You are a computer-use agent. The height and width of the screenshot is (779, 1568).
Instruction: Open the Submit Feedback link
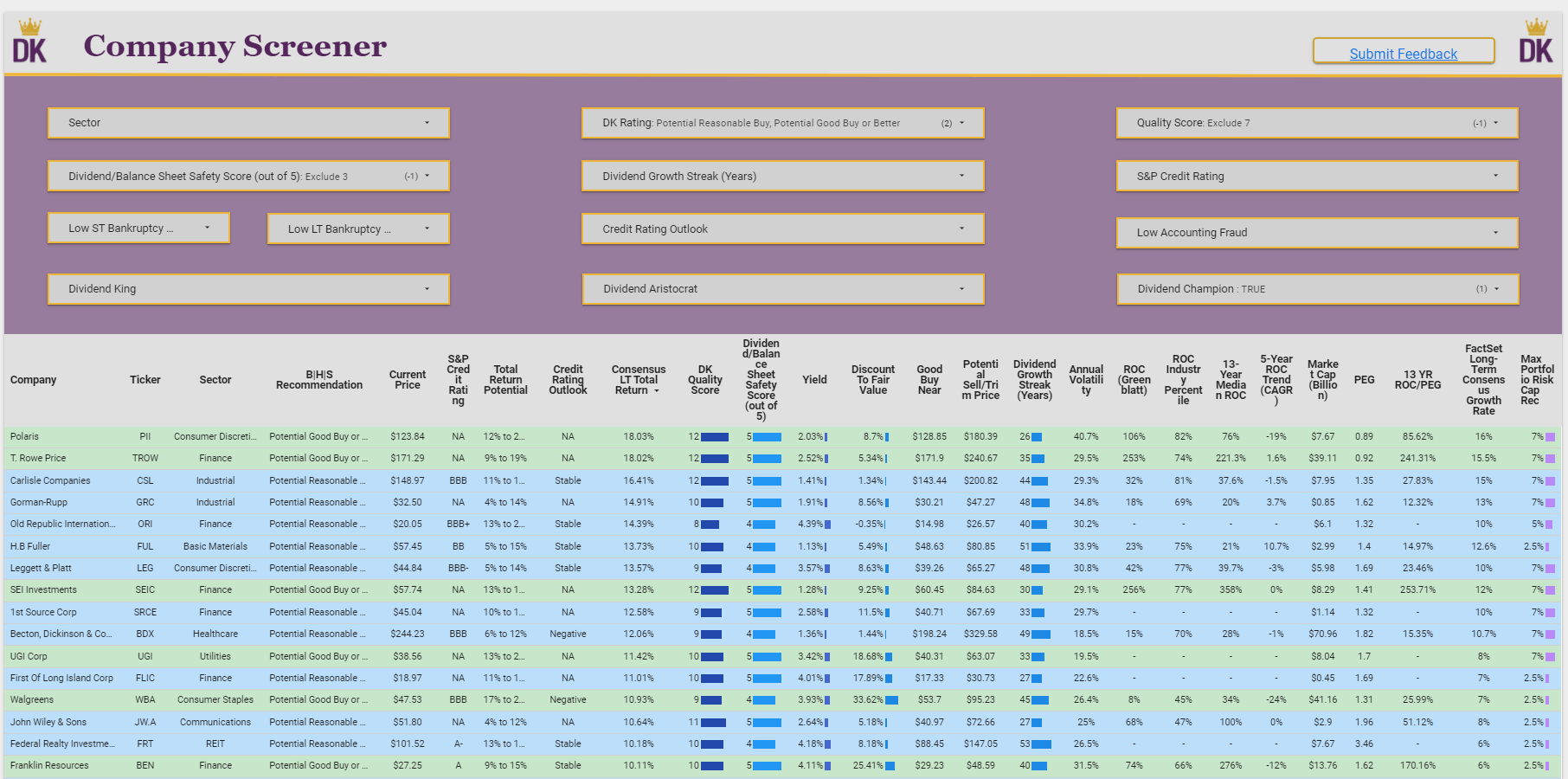(x=1403, y=54)
